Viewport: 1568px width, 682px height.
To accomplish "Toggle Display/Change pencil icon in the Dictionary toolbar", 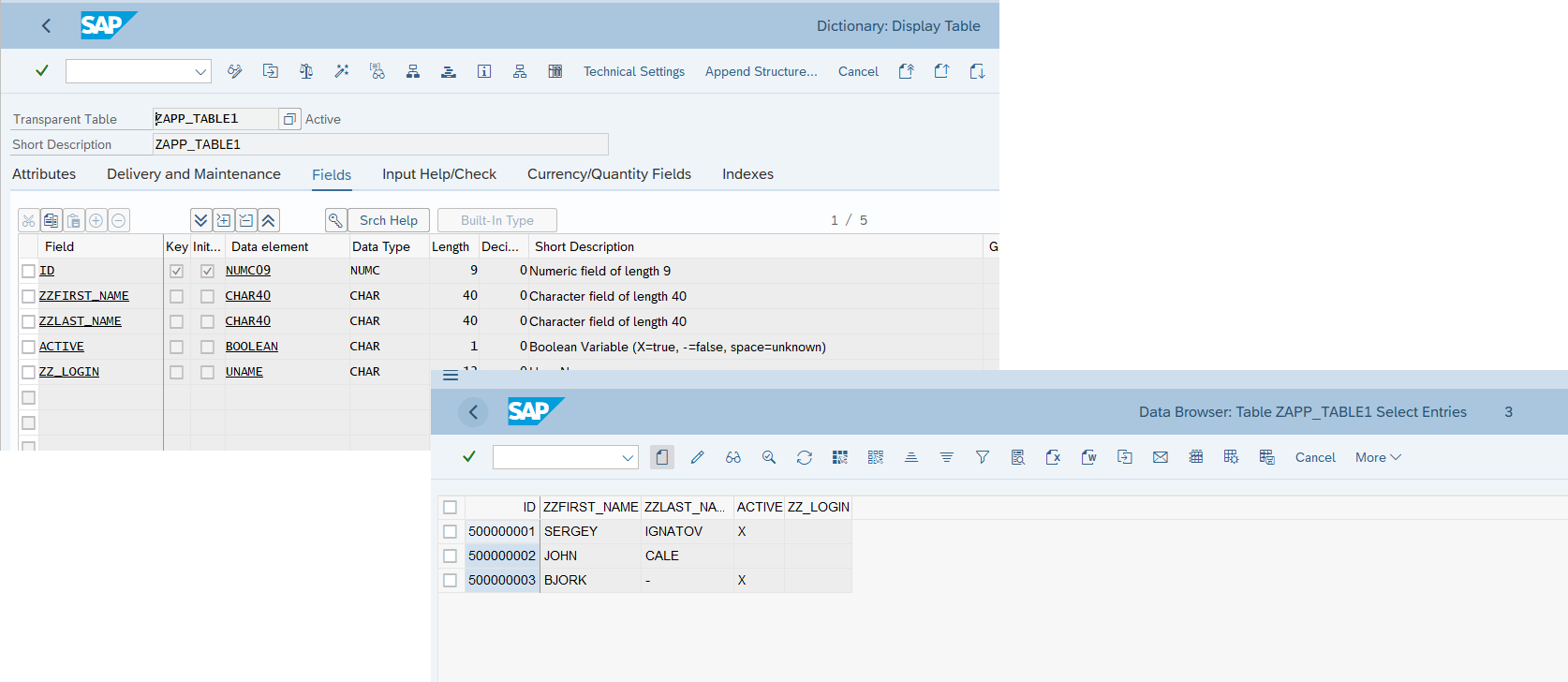I will (235, 71).
